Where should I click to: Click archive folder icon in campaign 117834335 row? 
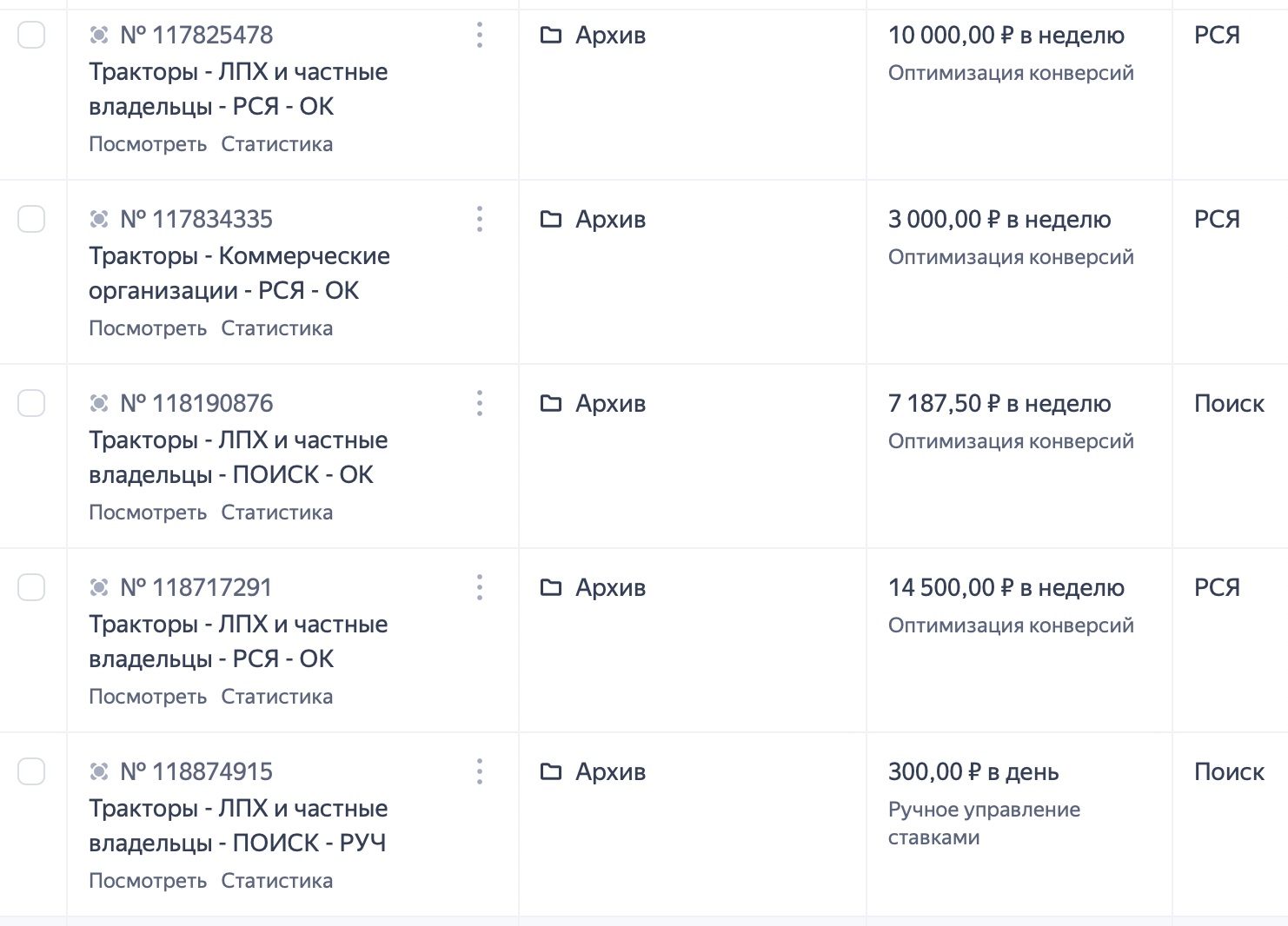(551, 219)
